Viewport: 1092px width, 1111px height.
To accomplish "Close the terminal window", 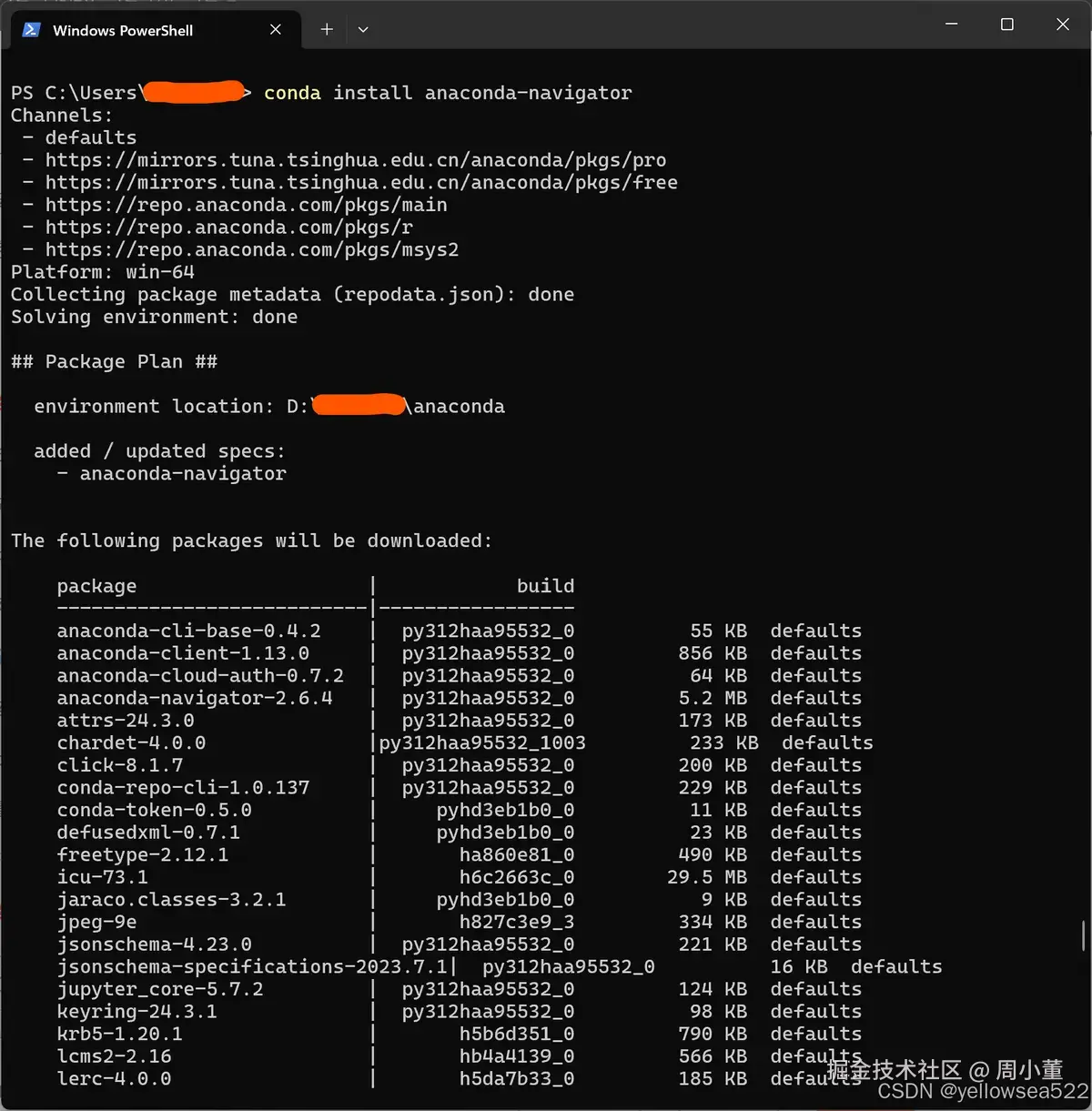I will [1062, 25].
